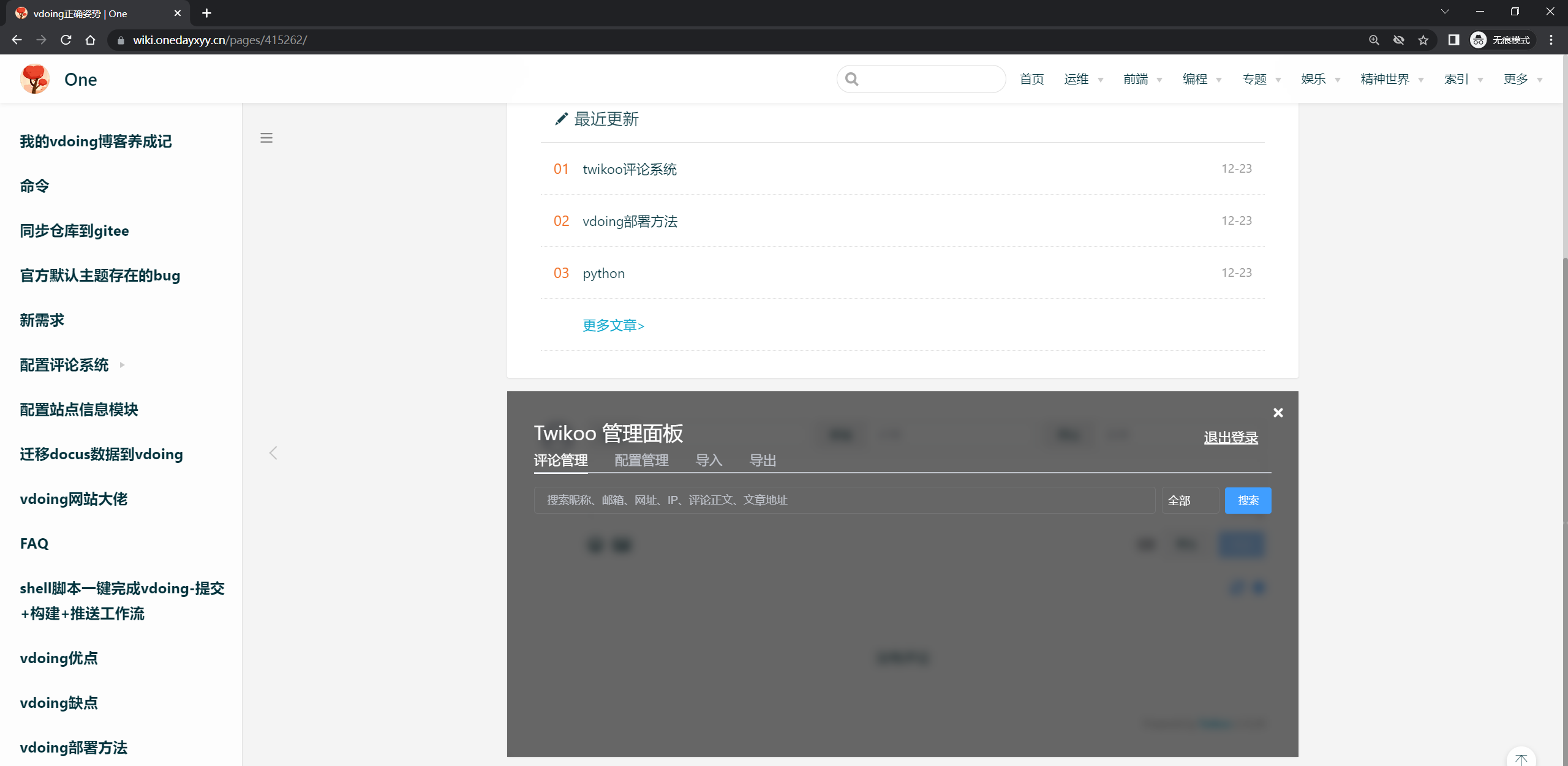The image size is (1568, 766).
Task: Open Chrome three-dot menu
Action: tap(1551, 40)
